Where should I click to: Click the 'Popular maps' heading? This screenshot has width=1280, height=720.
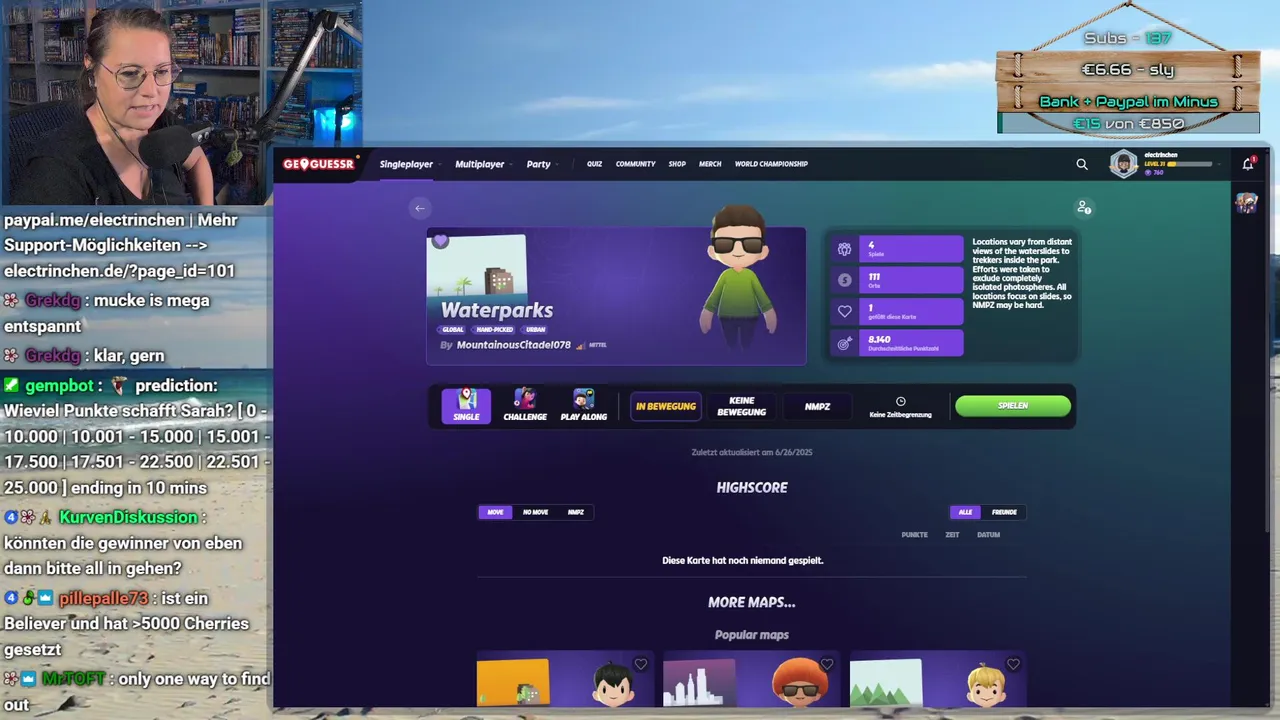click(752, 635)
